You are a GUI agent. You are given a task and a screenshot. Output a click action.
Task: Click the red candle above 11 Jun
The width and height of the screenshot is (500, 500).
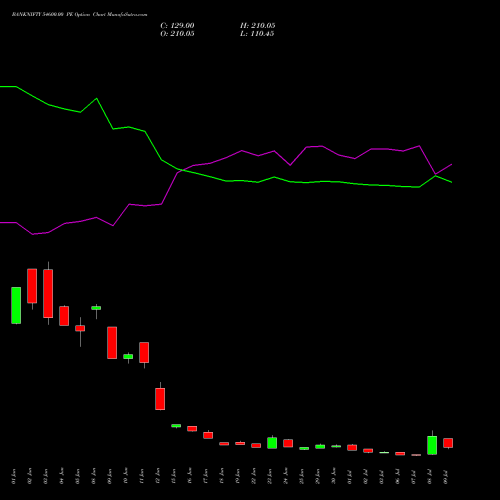[x=144, y=352]
